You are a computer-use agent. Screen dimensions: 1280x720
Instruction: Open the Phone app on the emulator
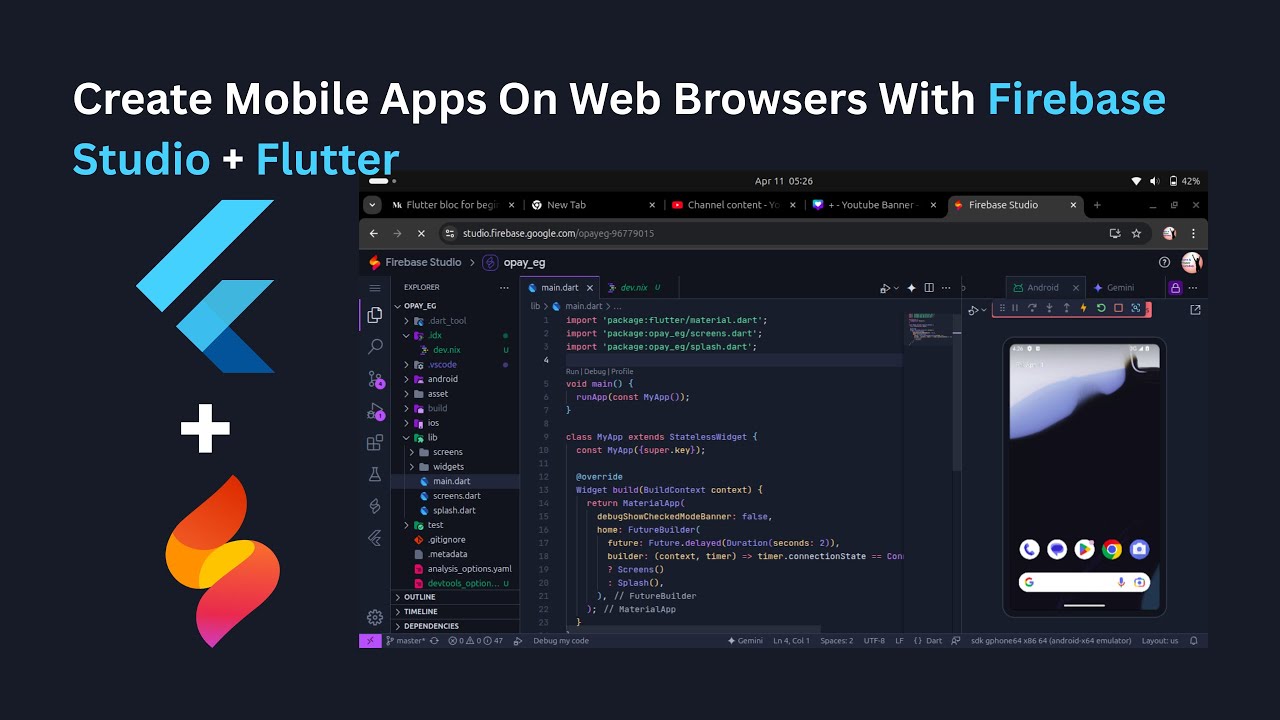(x=1029, y=549)
